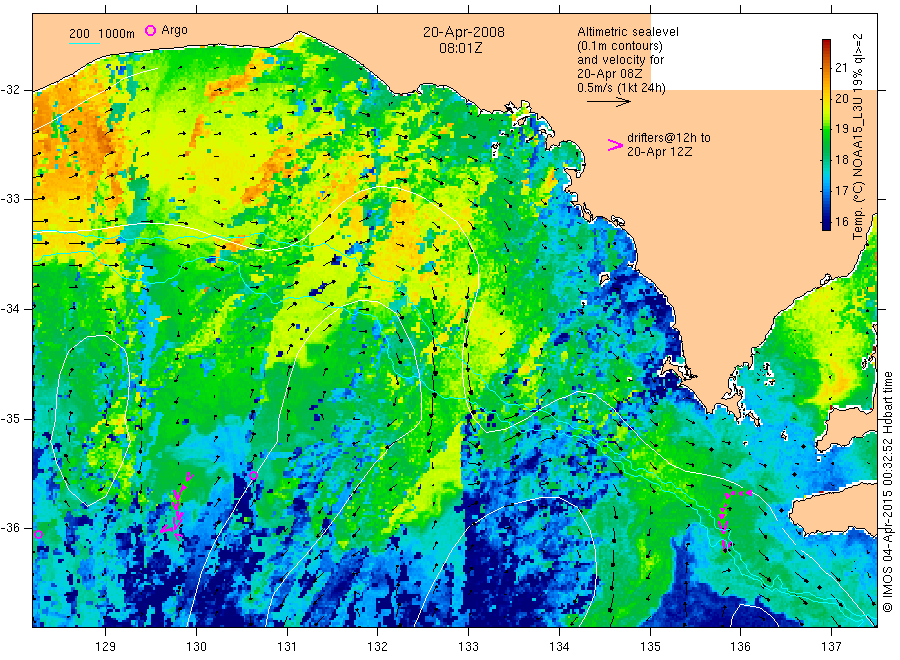This screenshot has width=900, height=660.
Task: Click the '200' isobath legend label
Action: point(80,34)
